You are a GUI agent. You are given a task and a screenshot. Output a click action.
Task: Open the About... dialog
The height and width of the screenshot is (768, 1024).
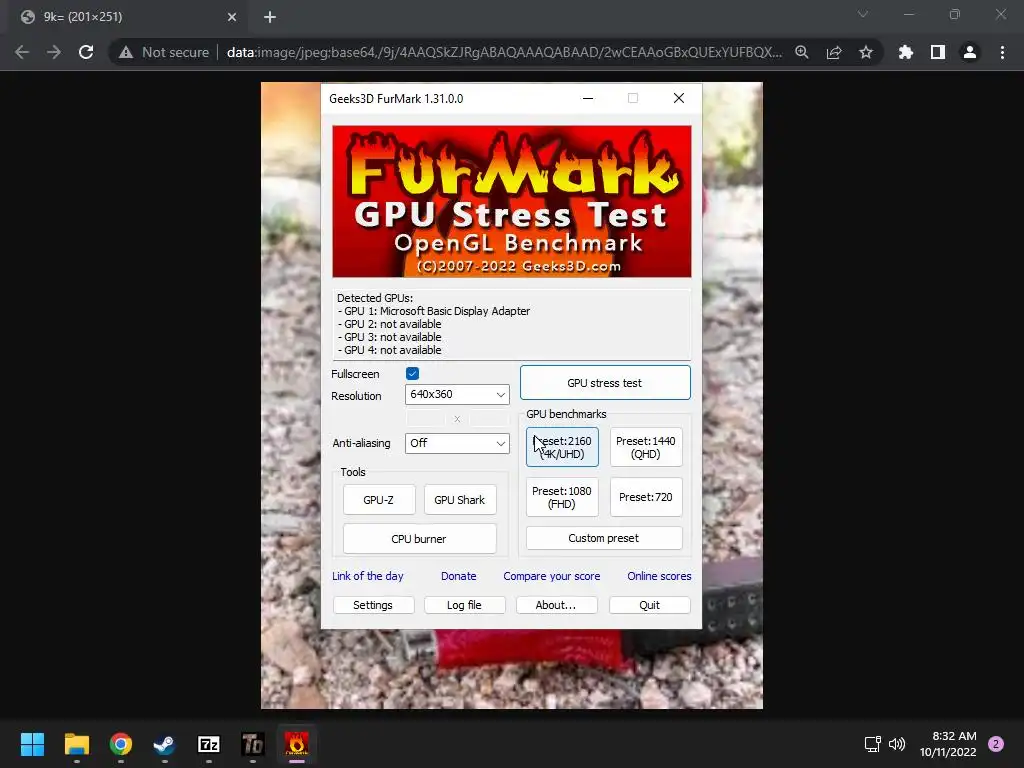tap(556, 605)
